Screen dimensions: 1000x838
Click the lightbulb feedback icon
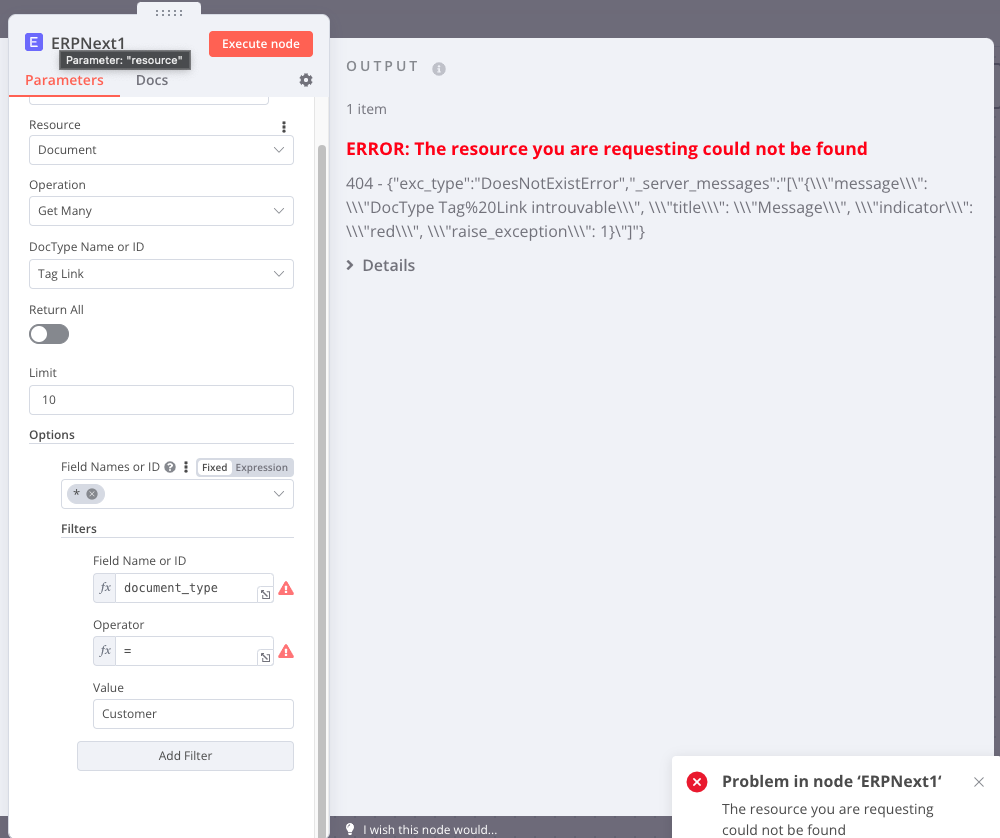pos(349,829)
